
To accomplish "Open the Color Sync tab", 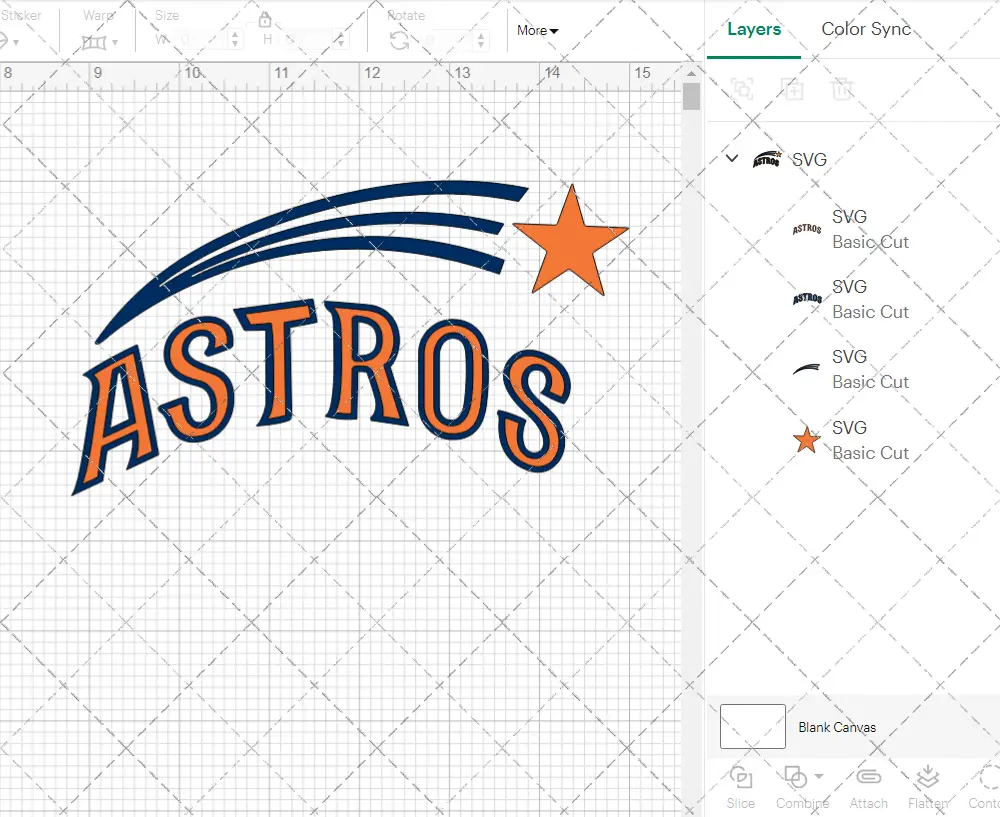I will pyautogui.click(x=865, y=29).
